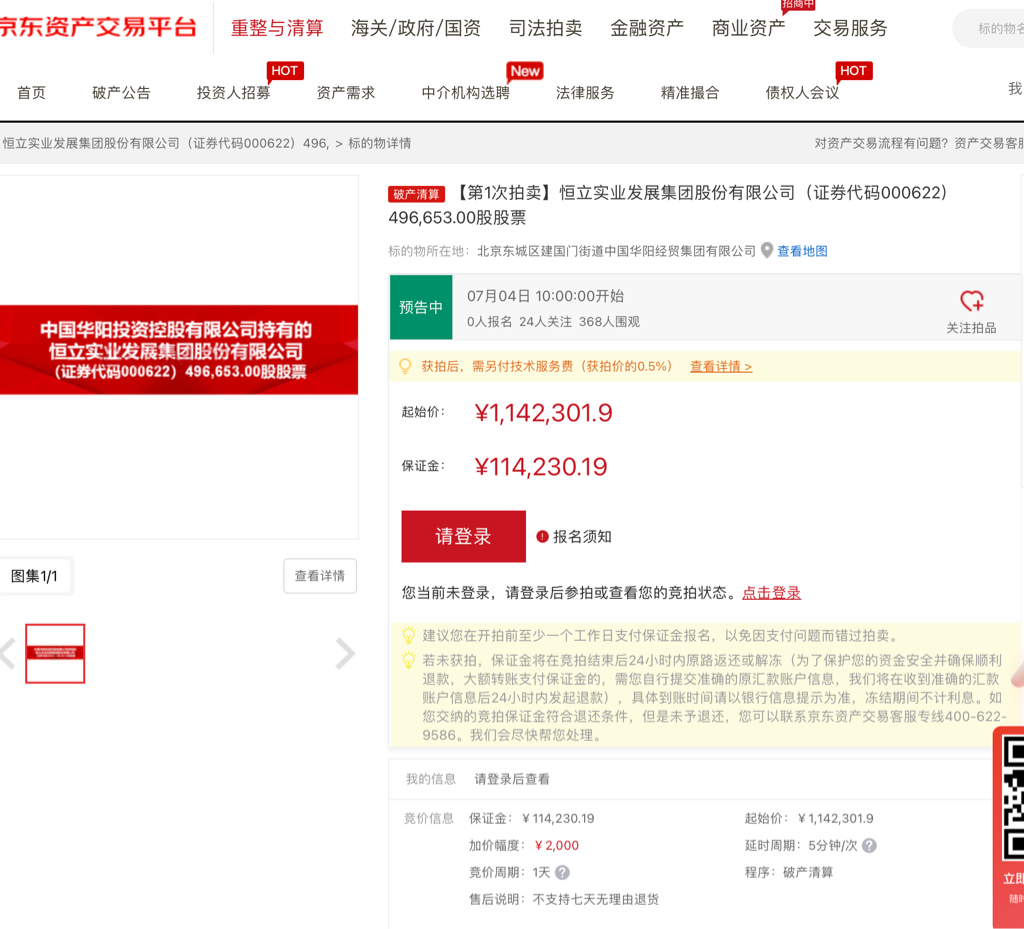The image size is (1024, 929).
Task: Click the 请登录后查看 text
Action: (x=512, y=779)
